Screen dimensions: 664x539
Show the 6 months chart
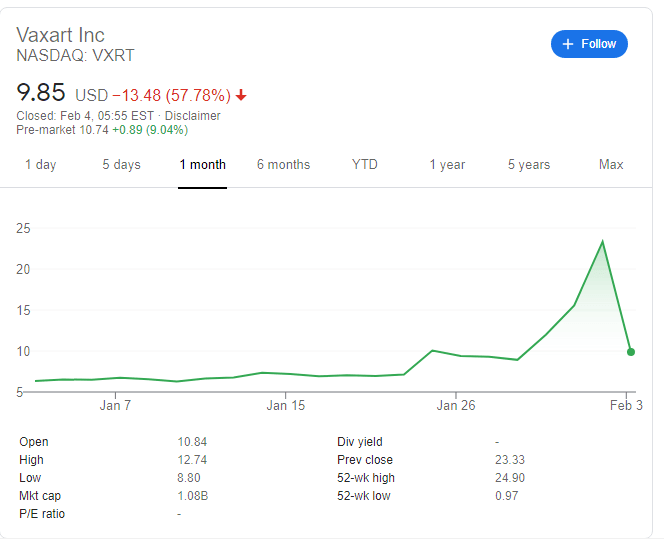tap(283, 165)
